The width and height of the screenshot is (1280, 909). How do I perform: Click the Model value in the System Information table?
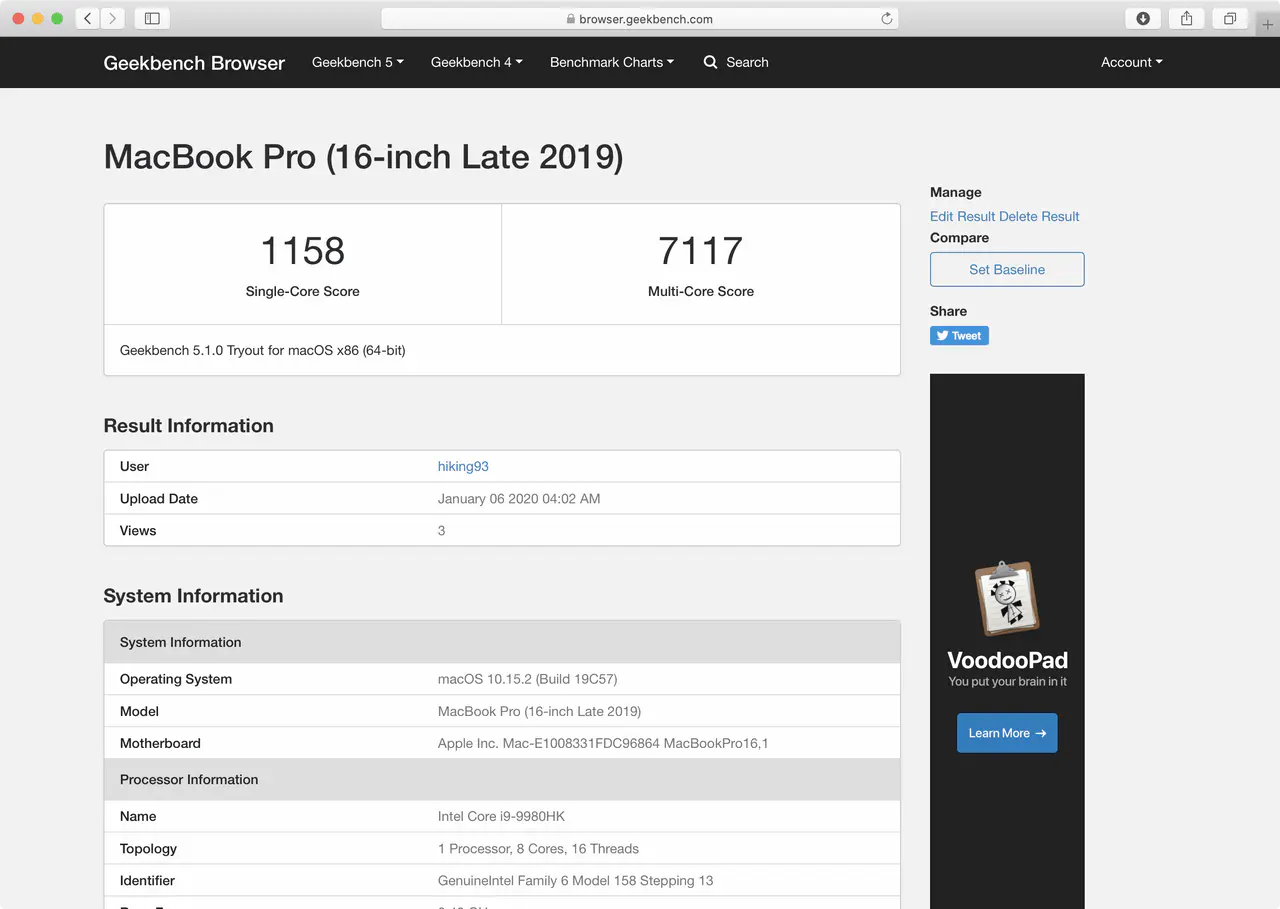(540, 711)
